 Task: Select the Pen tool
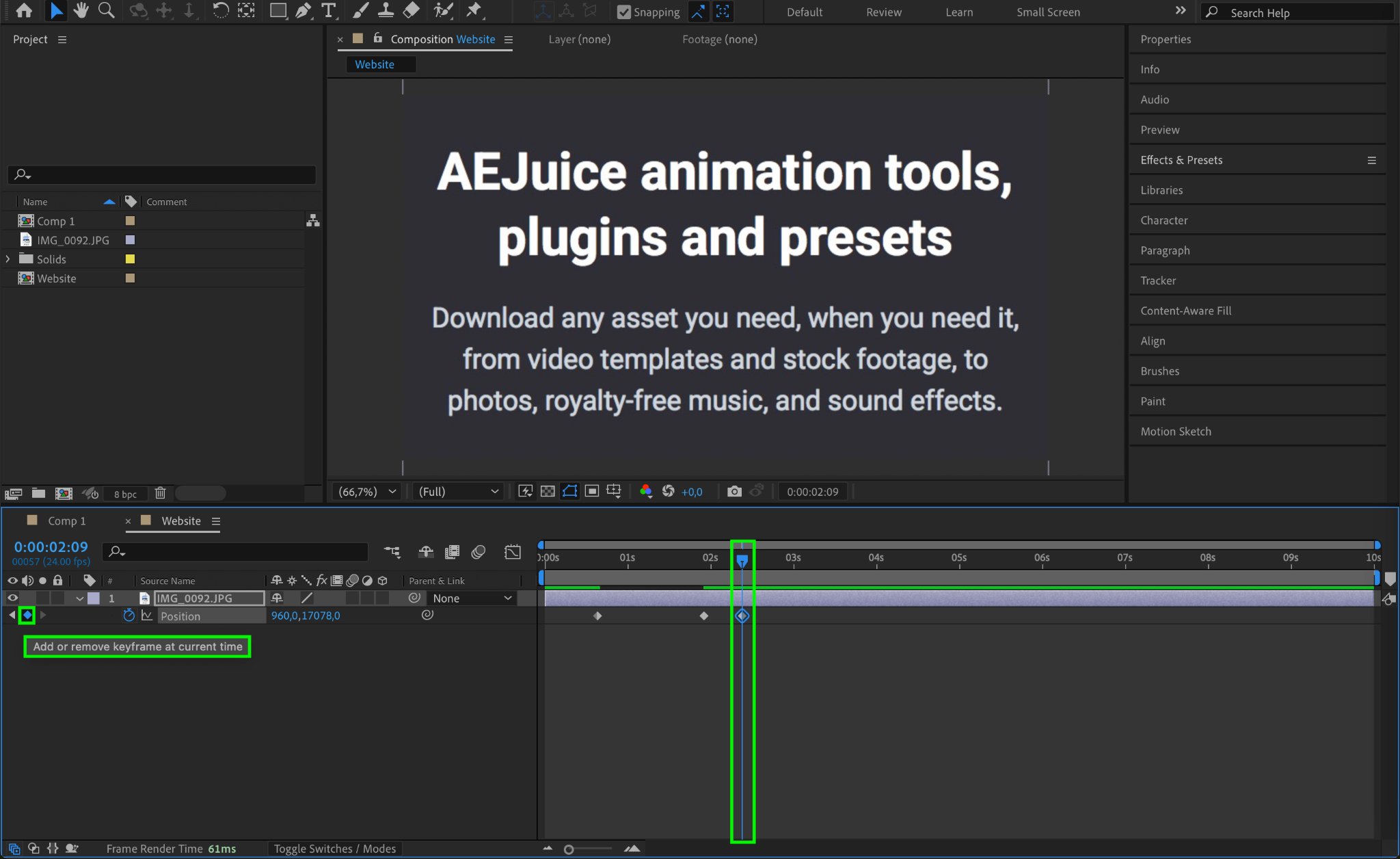click(x=303, y=11)
